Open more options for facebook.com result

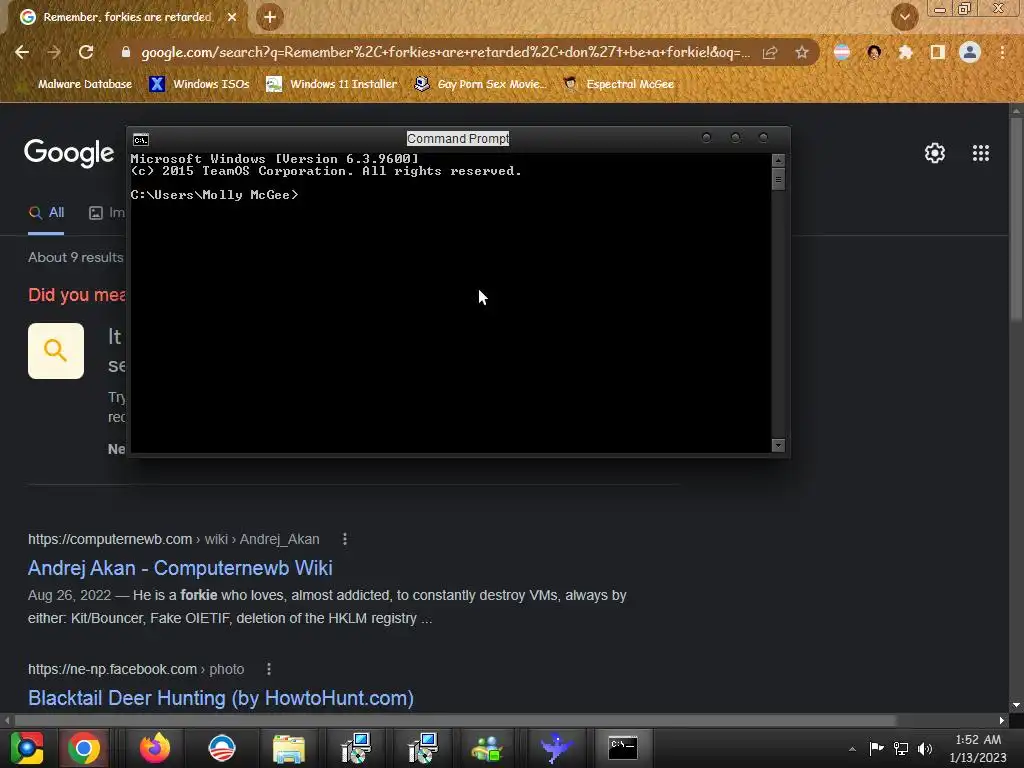tap(269, 669)
